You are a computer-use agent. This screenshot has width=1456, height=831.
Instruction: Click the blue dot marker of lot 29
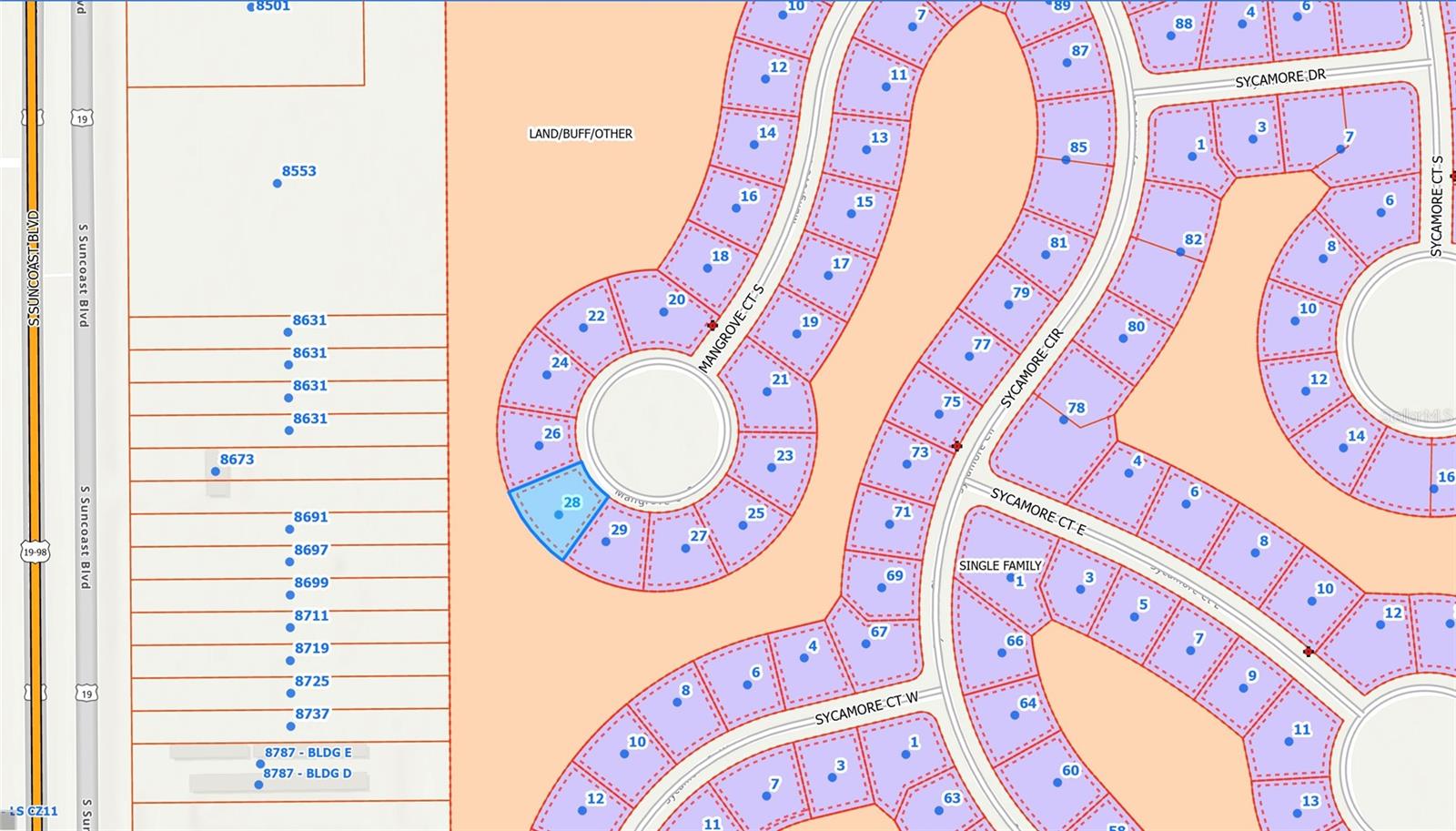tap(606, 542)
